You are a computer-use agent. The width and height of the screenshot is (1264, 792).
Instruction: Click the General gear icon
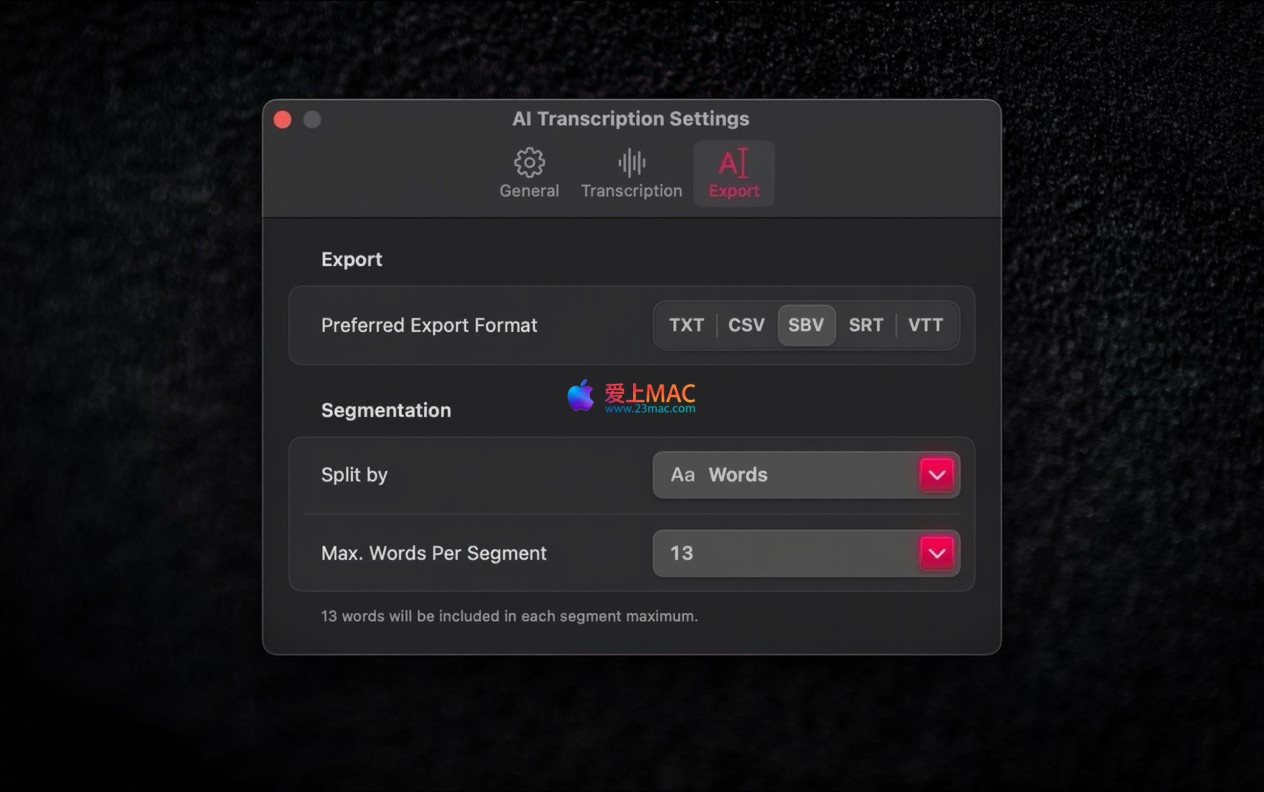click(x=529, y=162)
